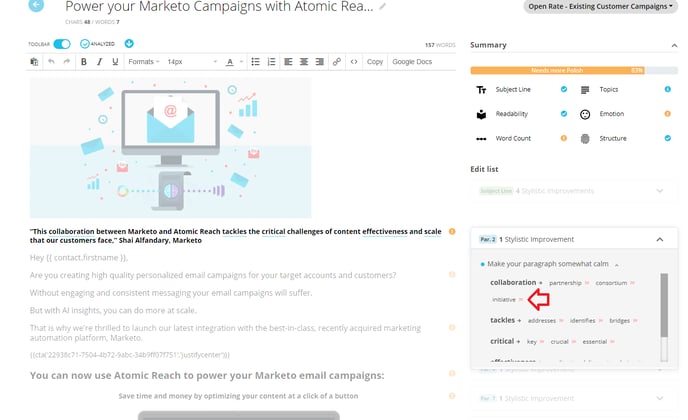The image size is (688, 420).
Task: Collapse the Make your paragraph somewhat calm suggestion
Action: (x=616, y=265)
